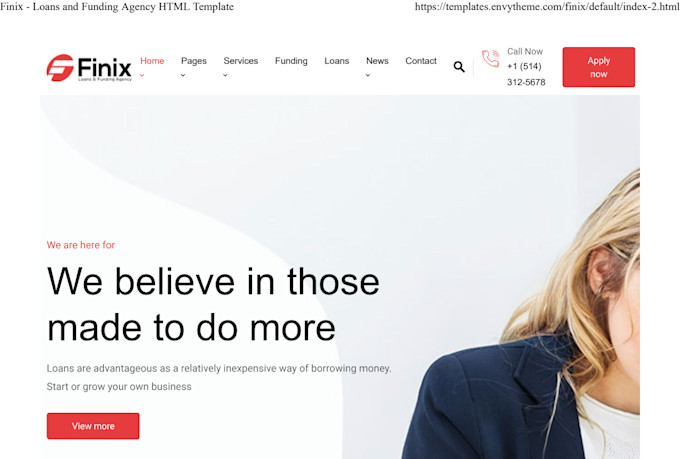Call the +1 (514) 312-5678 number
The image size is (680, 459).
click(526, 74)
